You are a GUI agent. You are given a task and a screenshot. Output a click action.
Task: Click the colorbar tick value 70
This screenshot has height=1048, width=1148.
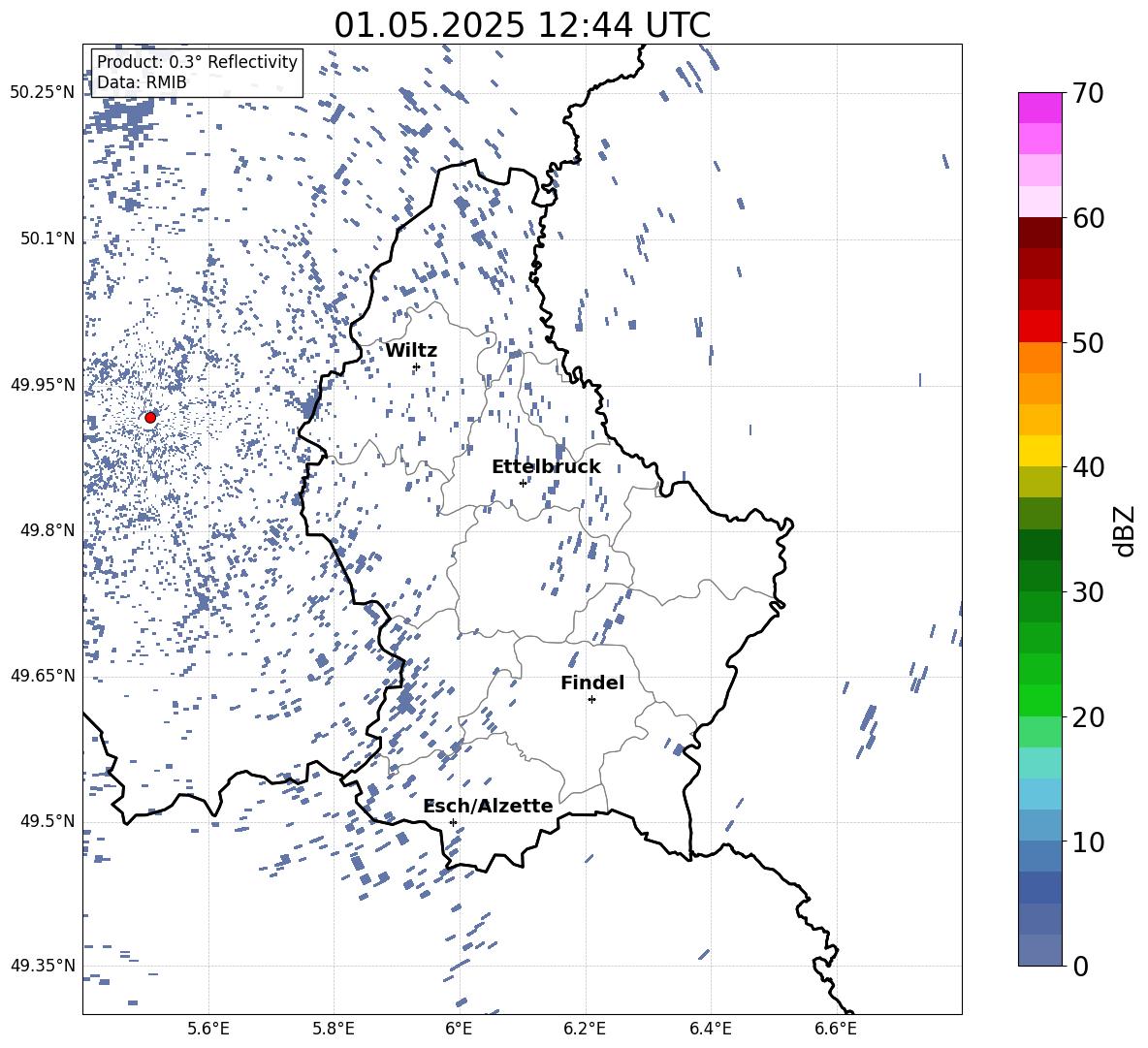pyautogui.click(x=1089, y=94)
